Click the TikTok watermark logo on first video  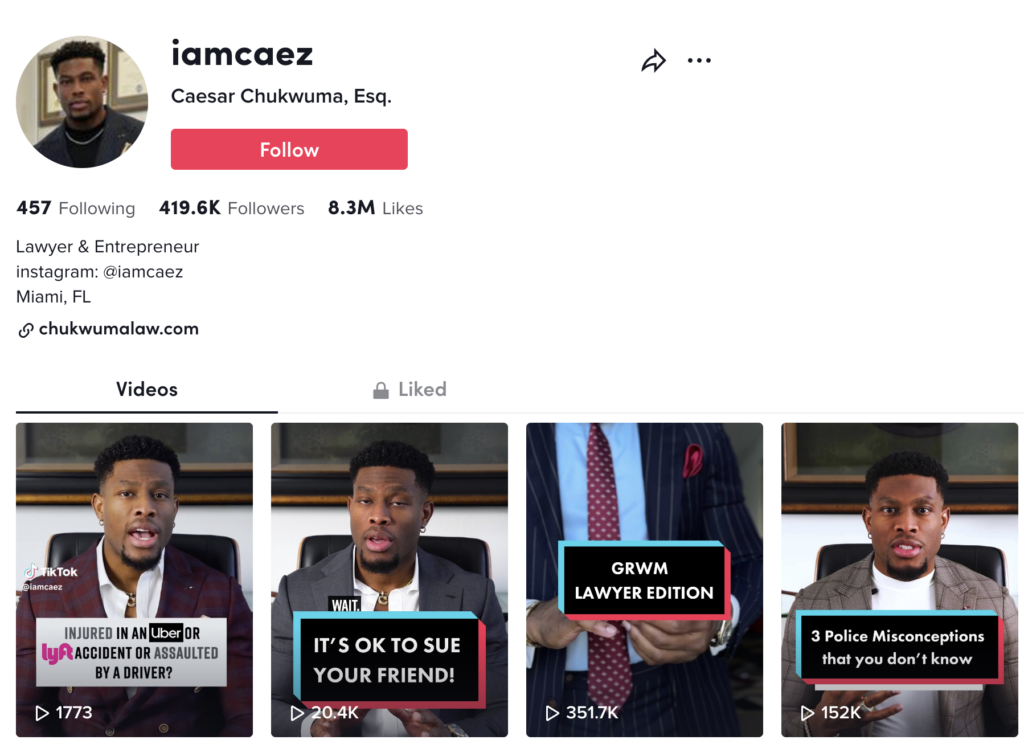click(32, 571)
